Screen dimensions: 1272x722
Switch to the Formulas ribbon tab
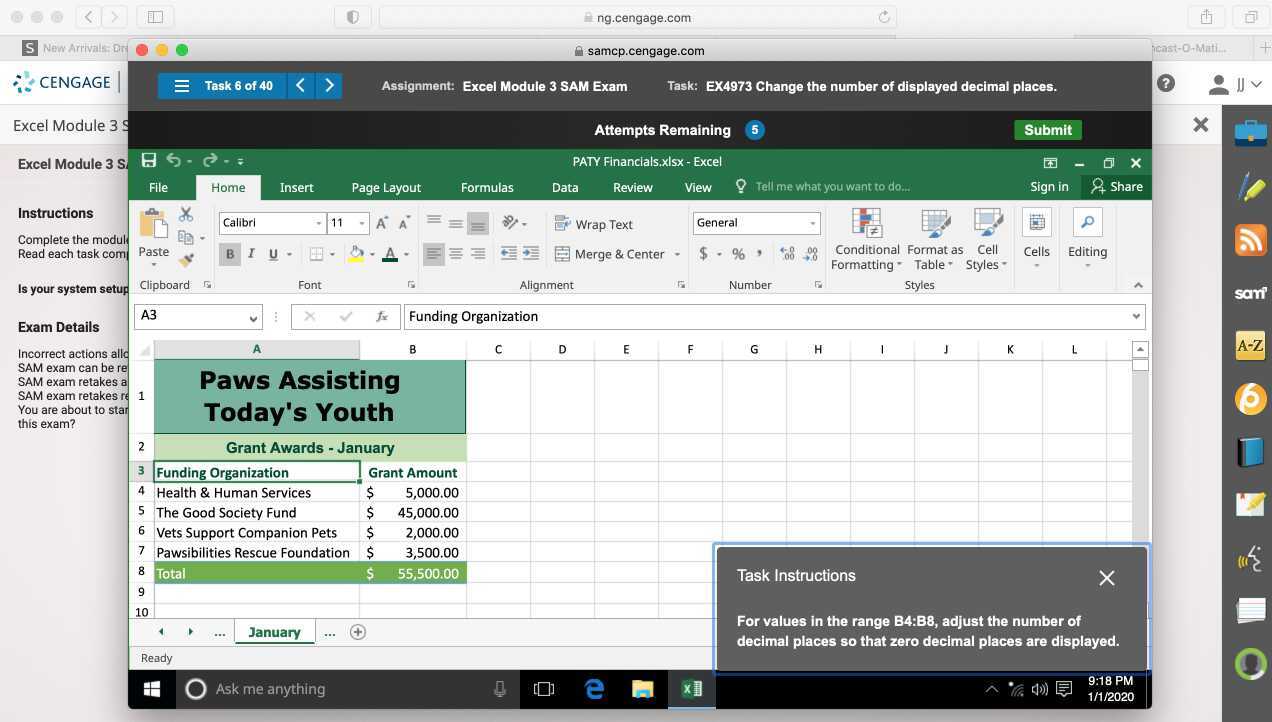tap(487, 187)
